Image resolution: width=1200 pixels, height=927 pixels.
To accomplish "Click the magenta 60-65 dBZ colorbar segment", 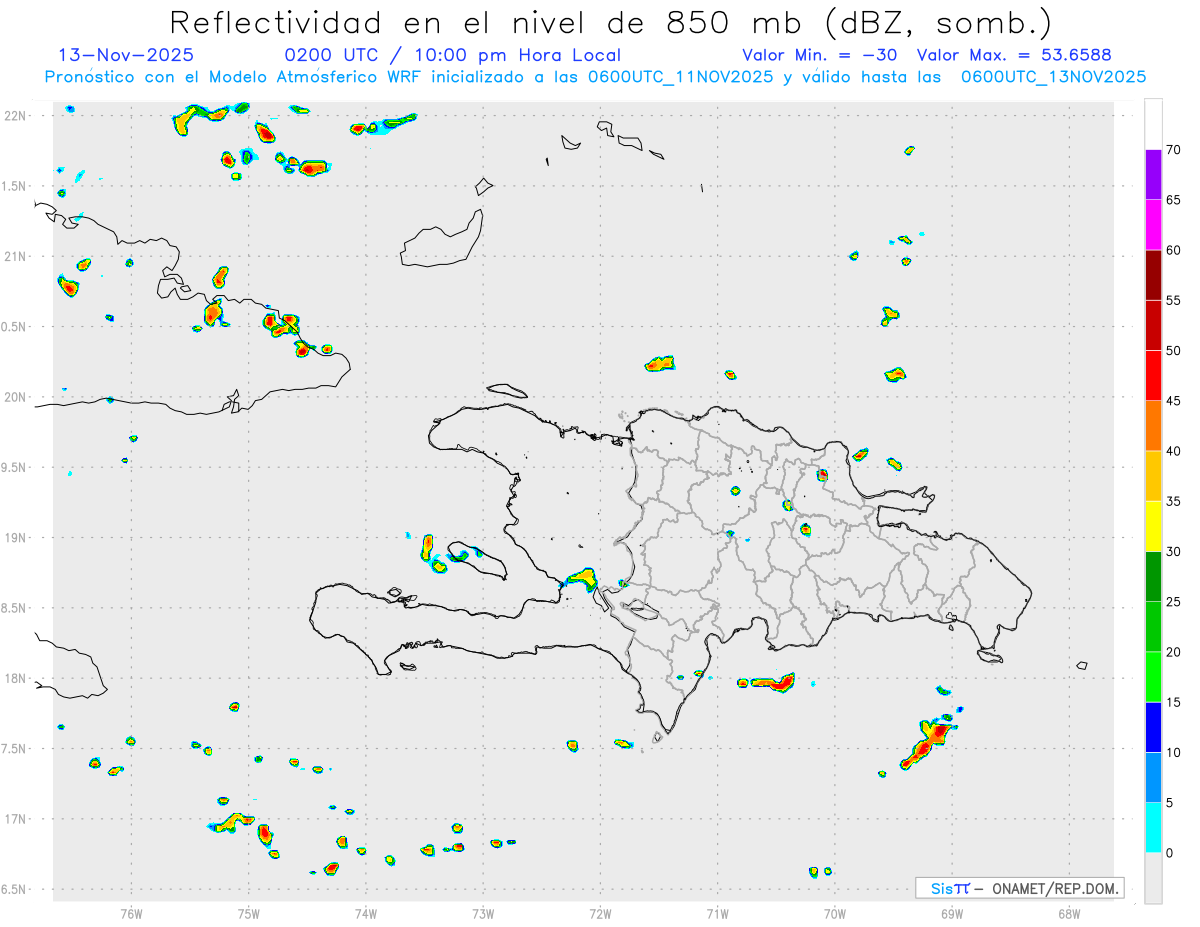I will click(x=1153, y=225).
